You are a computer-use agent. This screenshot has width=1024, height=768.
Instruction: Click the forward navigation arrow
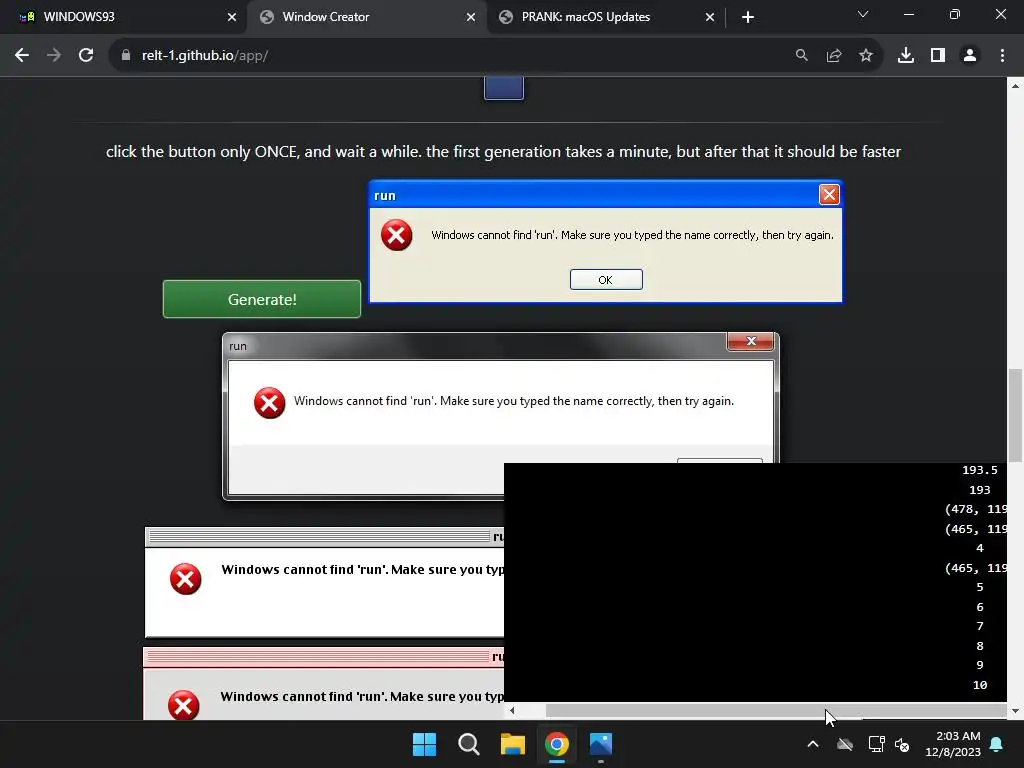[54, 56]
